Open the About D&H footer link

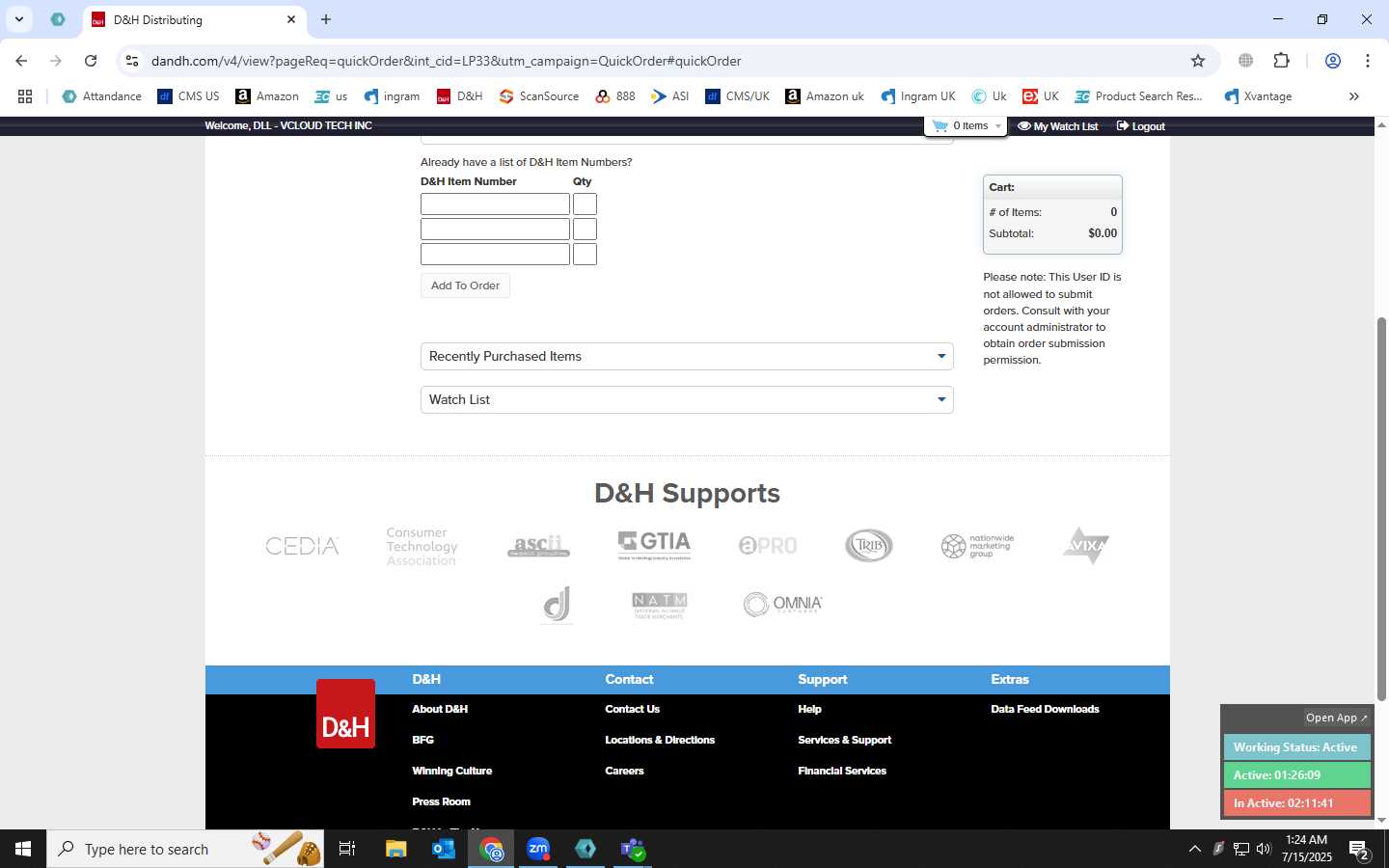[440, 709]
